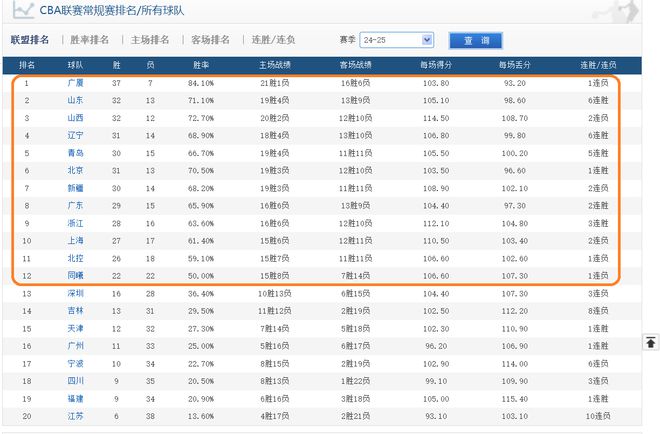Open the 同曦 team link
660x434 pixels.
[x=75, y=276]
